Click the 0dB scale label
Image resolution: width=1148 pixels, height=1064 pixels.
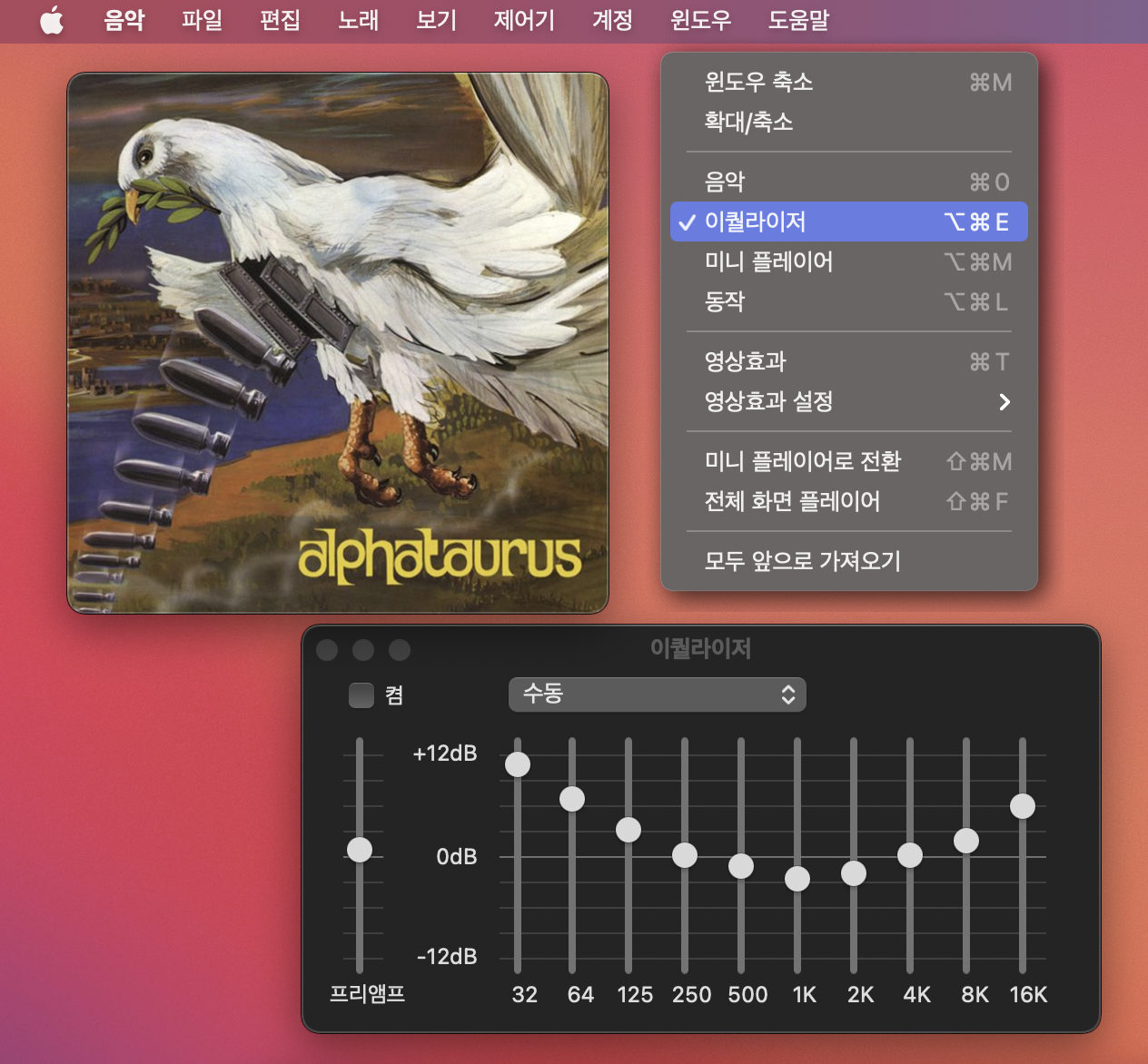[x=457, y=857]
